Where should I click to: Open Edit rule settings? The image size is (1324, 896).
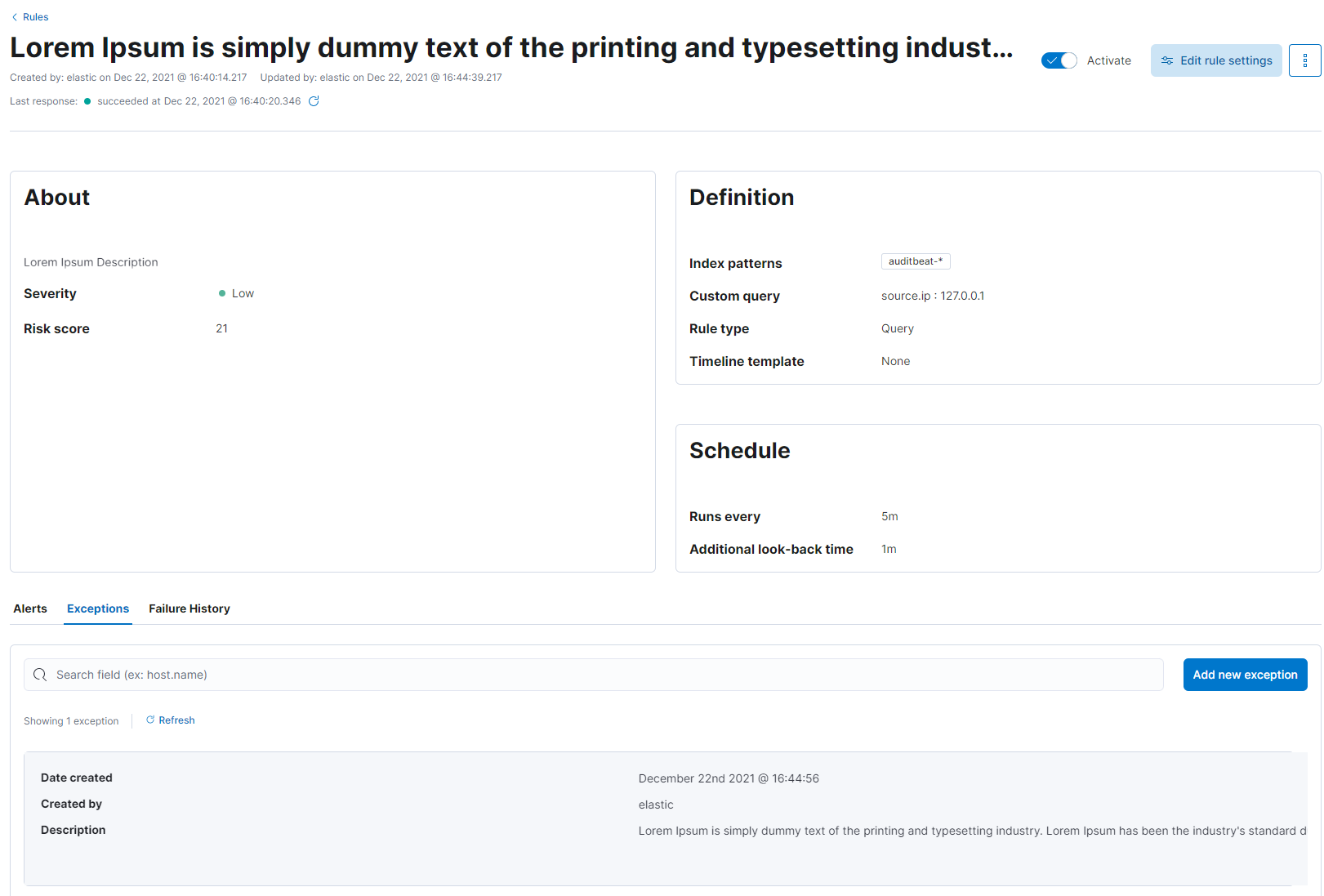tap(1216, 60)
